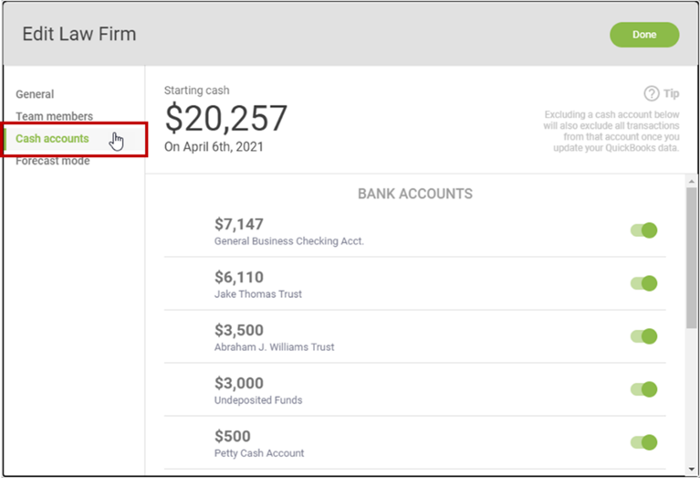The height and width of the screenshot is (478, 700).
Task: Click the Tip question mark icon
Action: point(651,94)
